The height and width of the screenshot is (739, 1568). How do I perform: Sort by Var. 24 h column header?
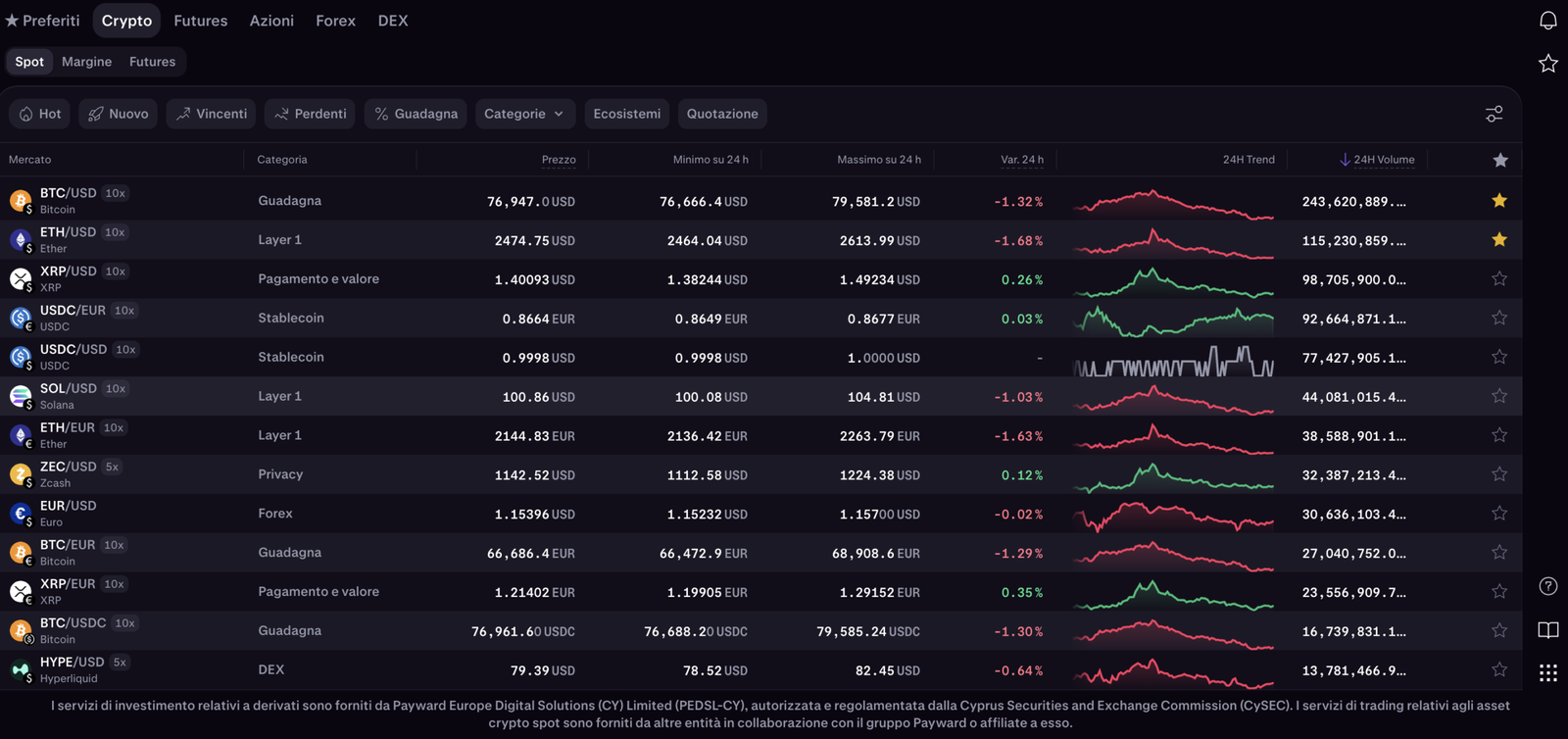(x=1022, y=160)
